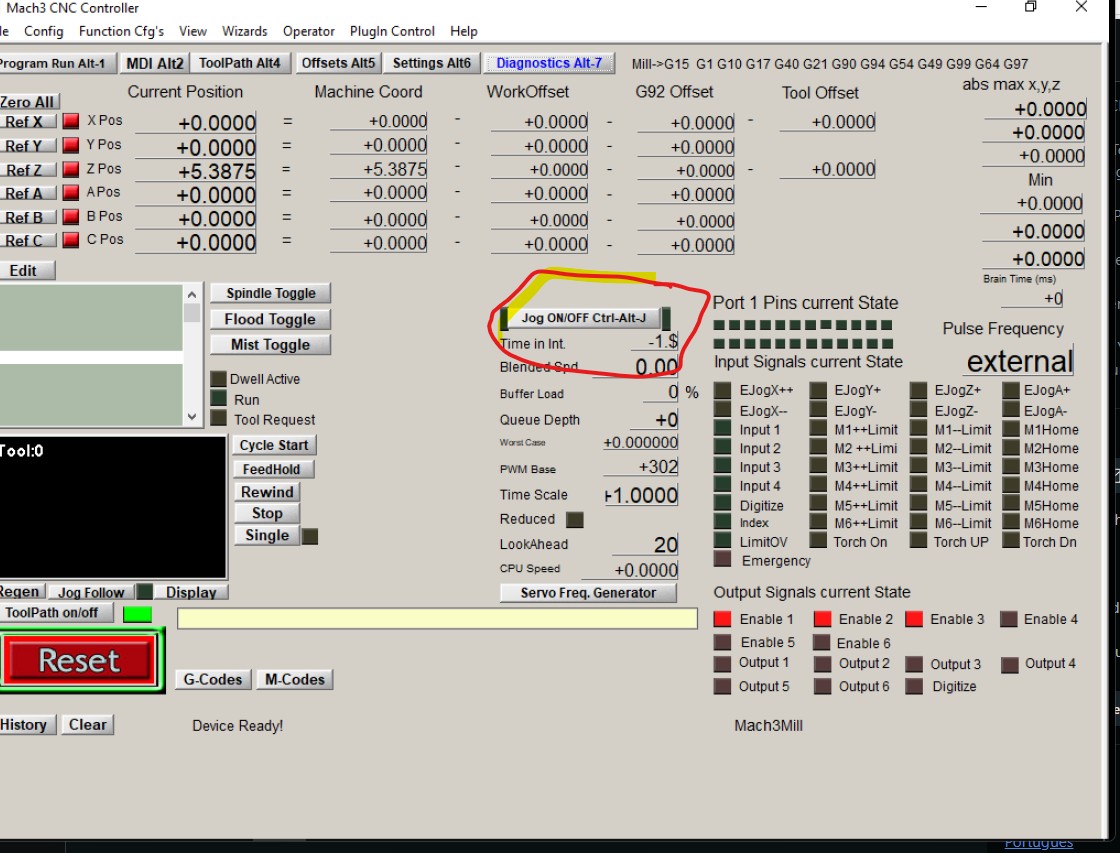Click the Enable 2 output LED
The width and height of the screenshot is (1120, 853).
822,619
